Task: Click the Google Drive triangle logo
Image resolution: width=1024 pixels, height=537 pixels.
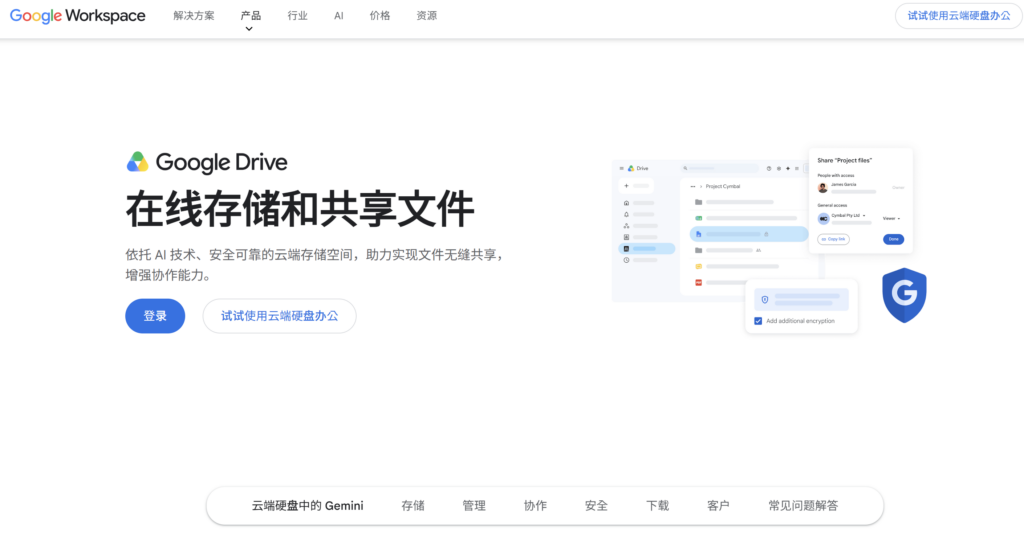Action: click(x=138, y=162)
